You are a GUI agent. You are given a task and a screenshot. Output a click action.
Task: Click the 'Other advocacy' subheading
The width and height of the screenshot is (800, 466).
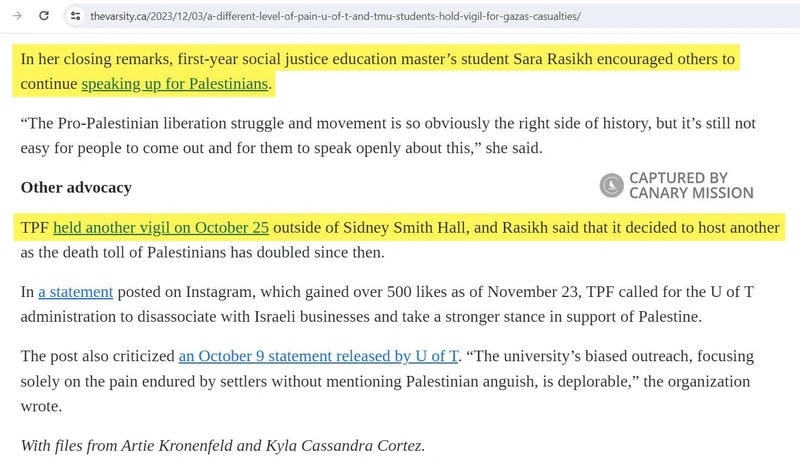76,188
